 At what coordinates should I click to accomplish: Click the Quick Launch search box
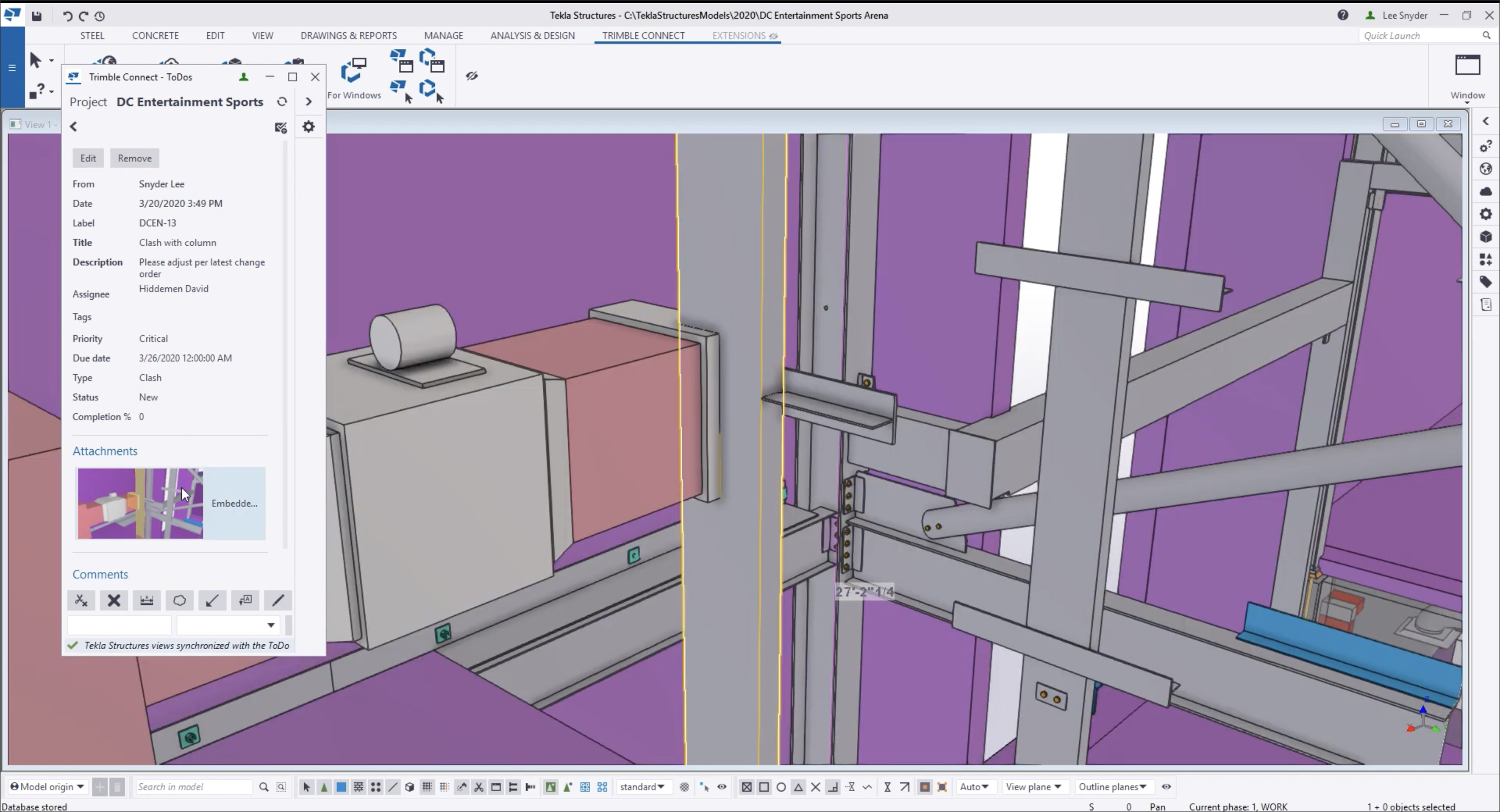click(1421, 35)
